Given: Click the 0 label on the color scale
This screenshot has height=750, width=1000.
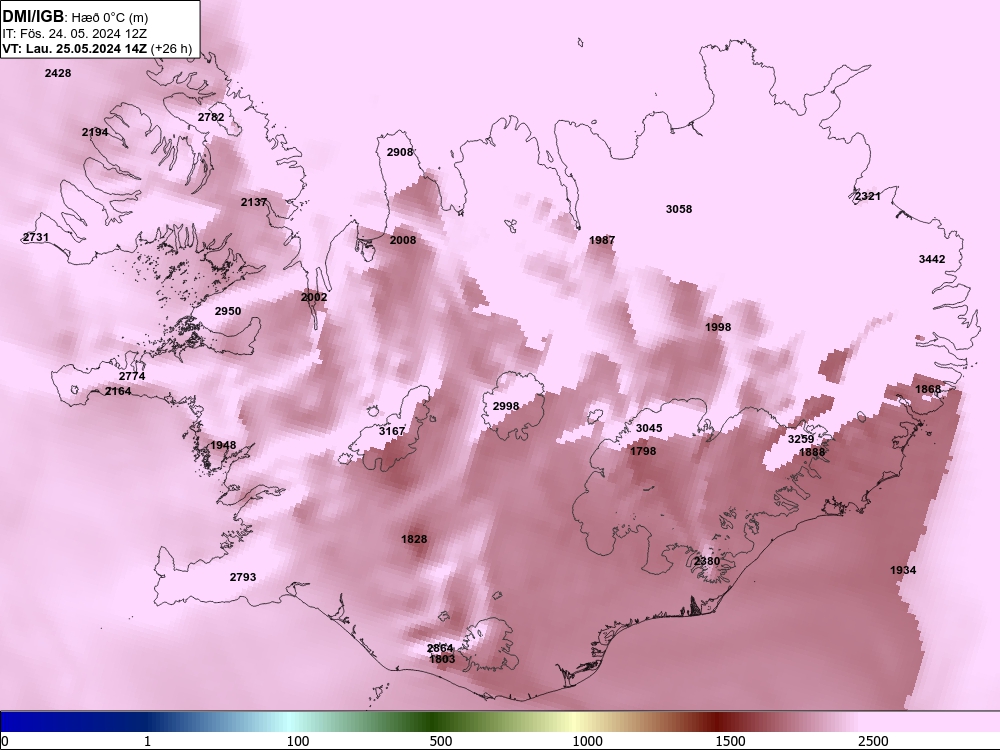Looking at the screenshot, I should [x=5, y=741].
